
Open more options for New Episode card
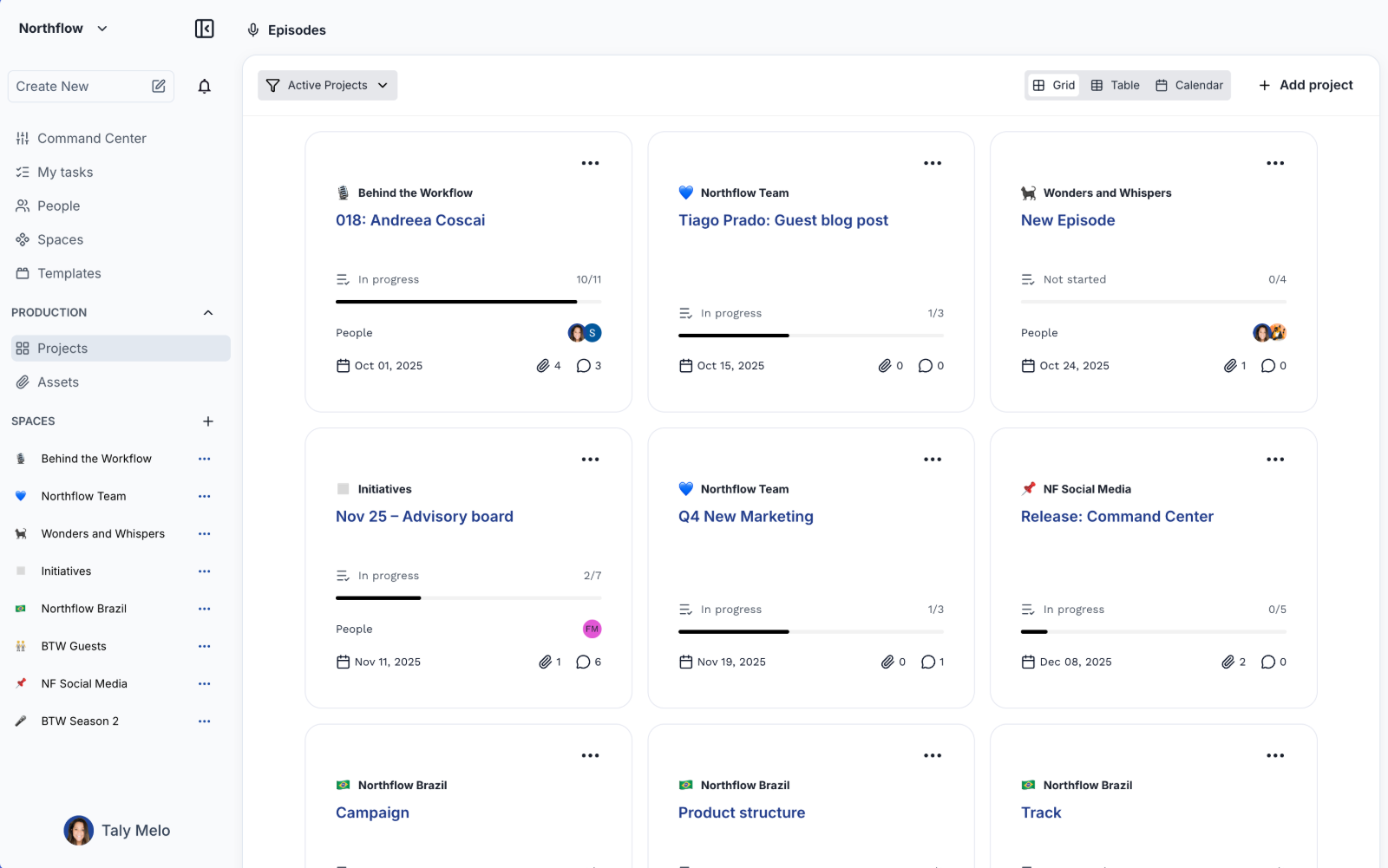tap(1275, 163)
